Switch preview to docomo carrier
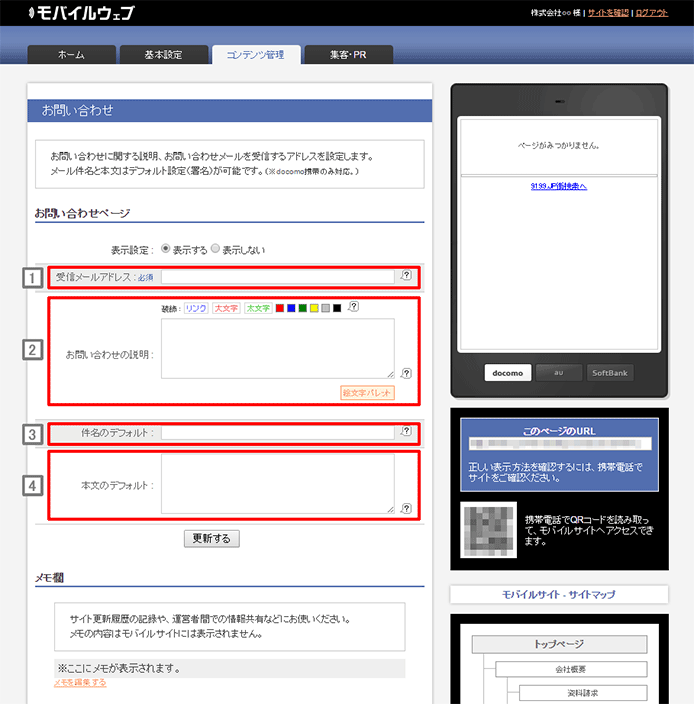The width and height of the screenshot is (694, 704). (x=508, y=372)
